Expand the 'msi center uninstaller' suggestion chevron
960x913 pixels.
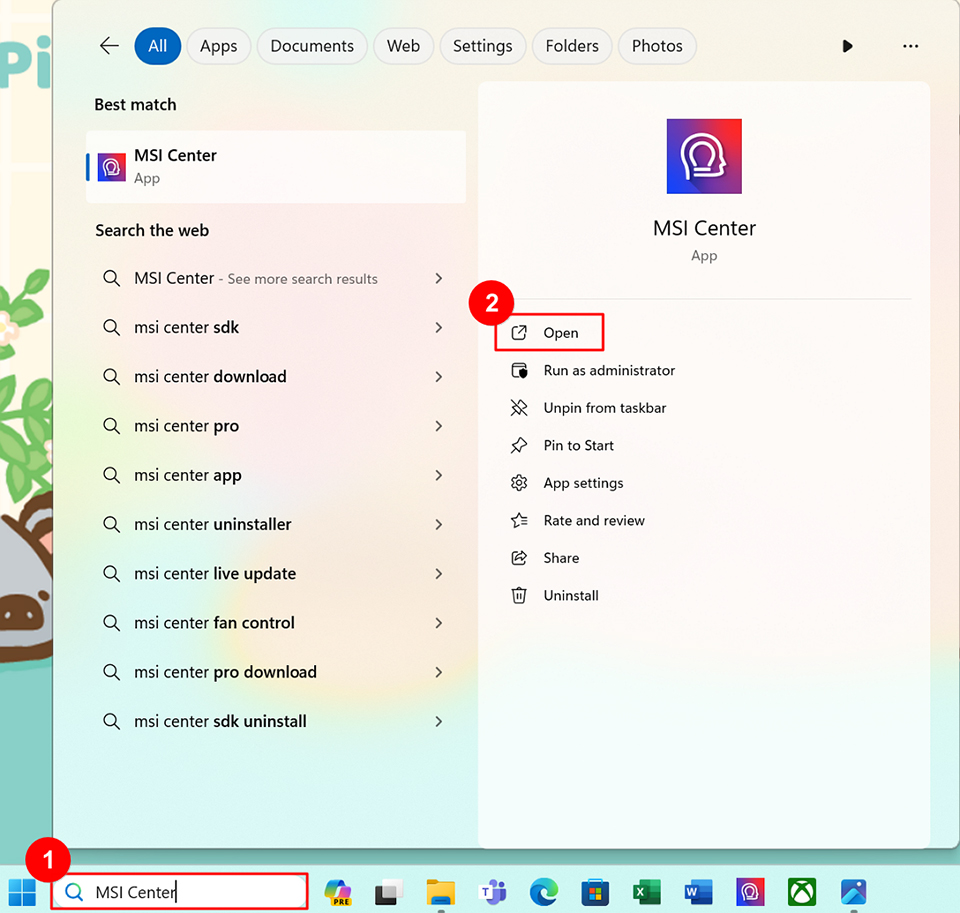pyautogui.click(x=438, y=525)
